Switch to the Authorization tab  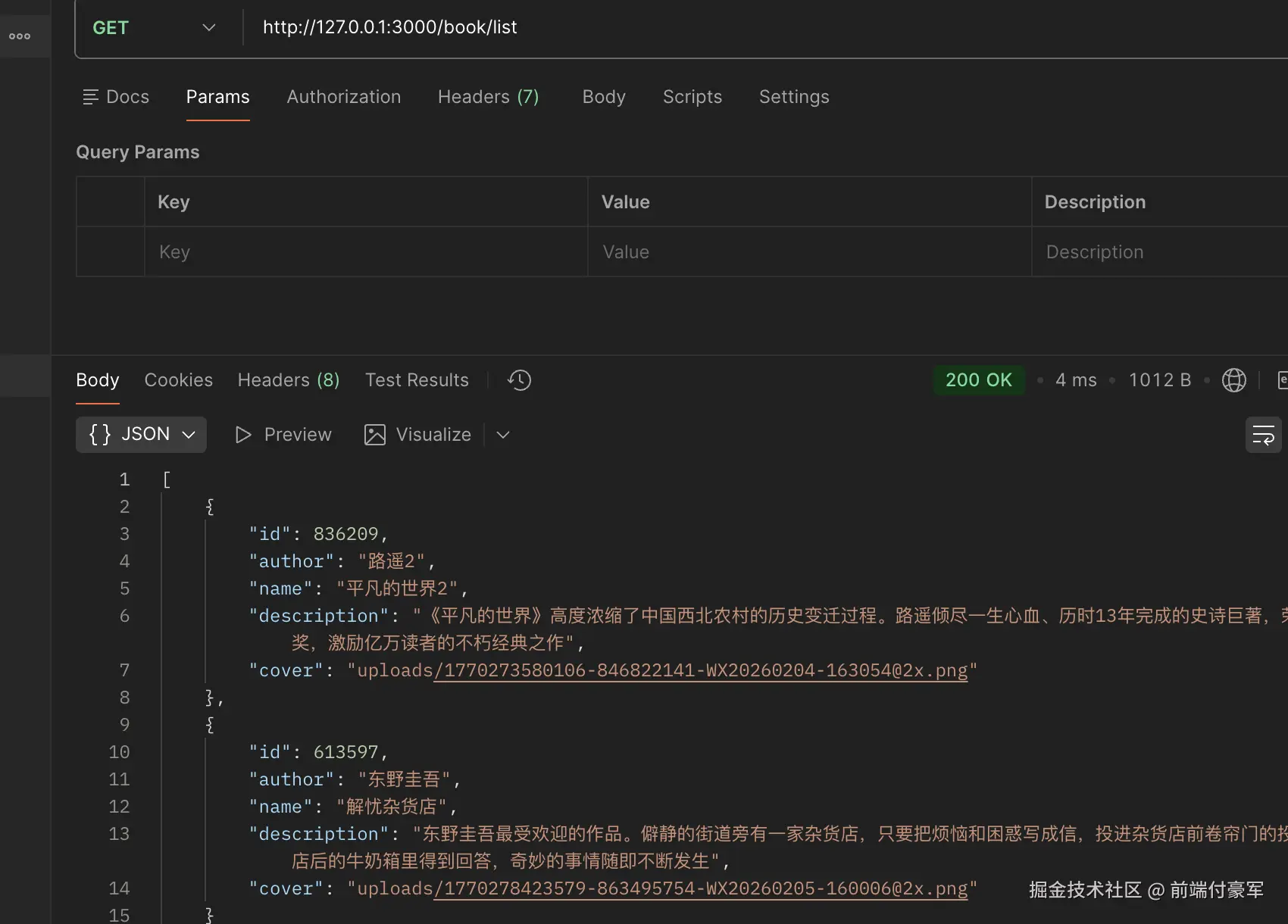(344, 97)
